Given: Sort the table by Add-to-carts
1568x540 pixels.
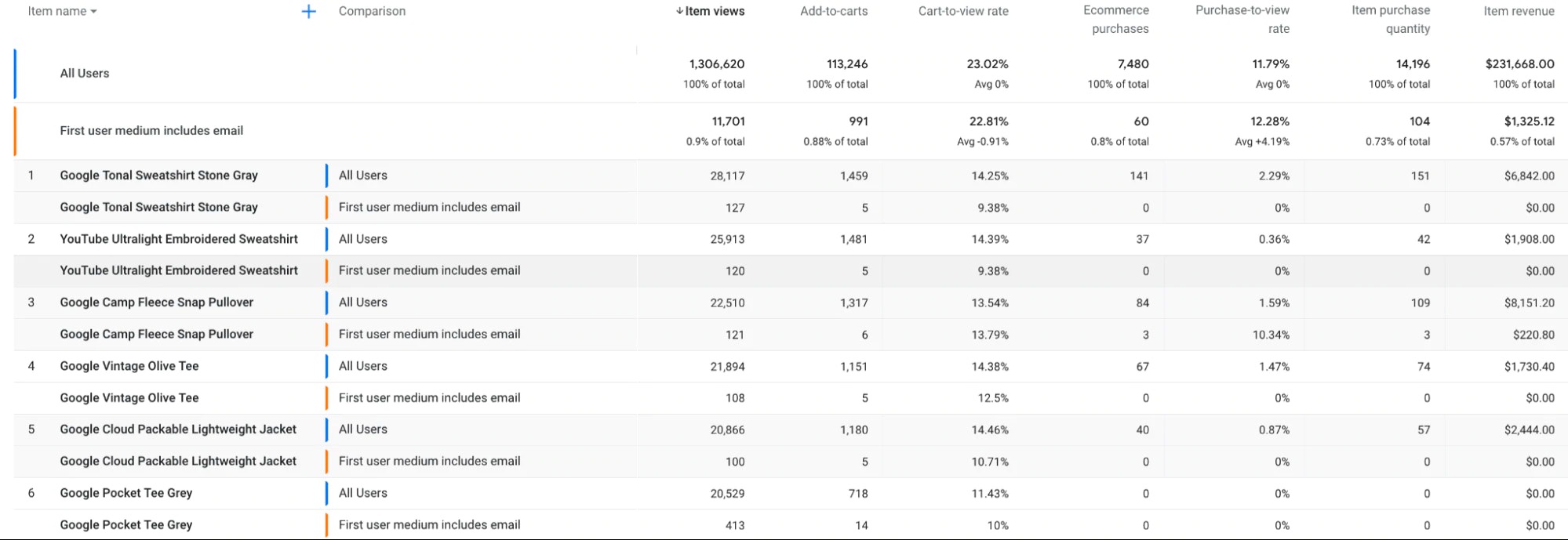Looking at the screenshot, I should coord(834,11).
